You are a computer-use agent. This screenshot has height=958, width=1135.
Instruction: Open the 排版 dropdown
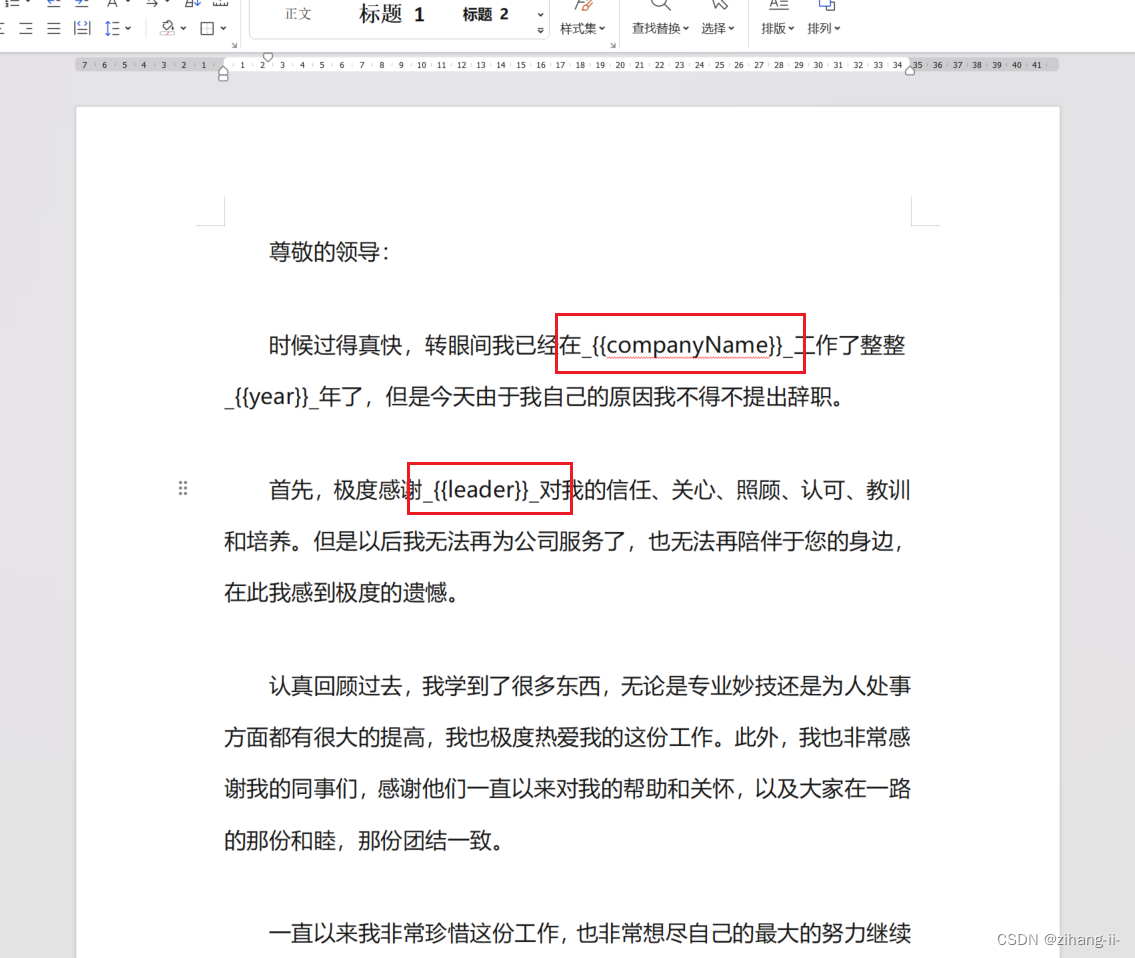pyautogui.click(x=777, y=28)
